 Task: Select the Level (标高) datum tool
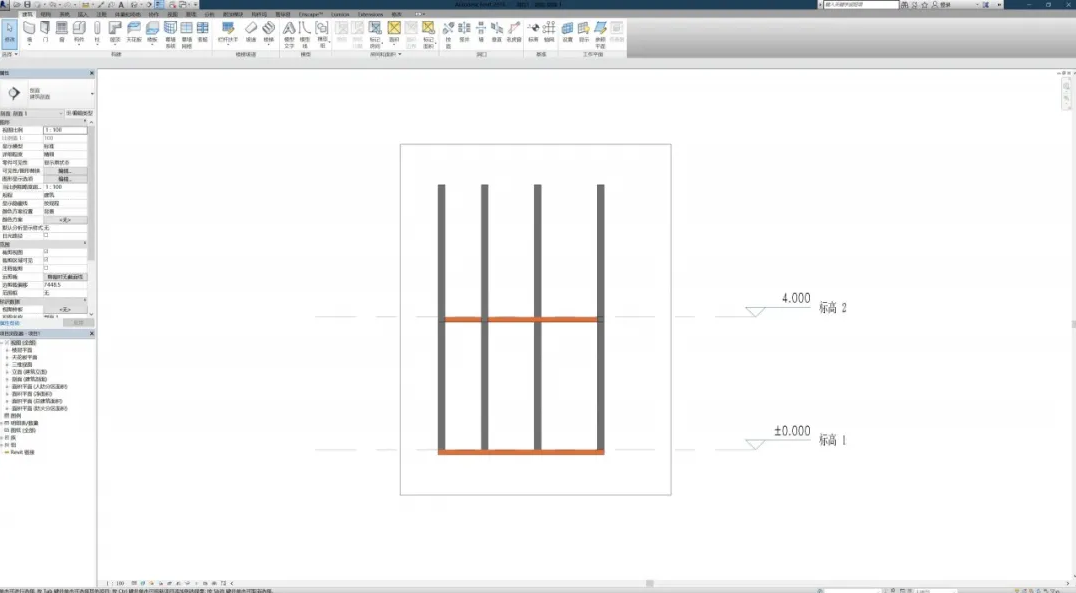click(x=533, y=32)
